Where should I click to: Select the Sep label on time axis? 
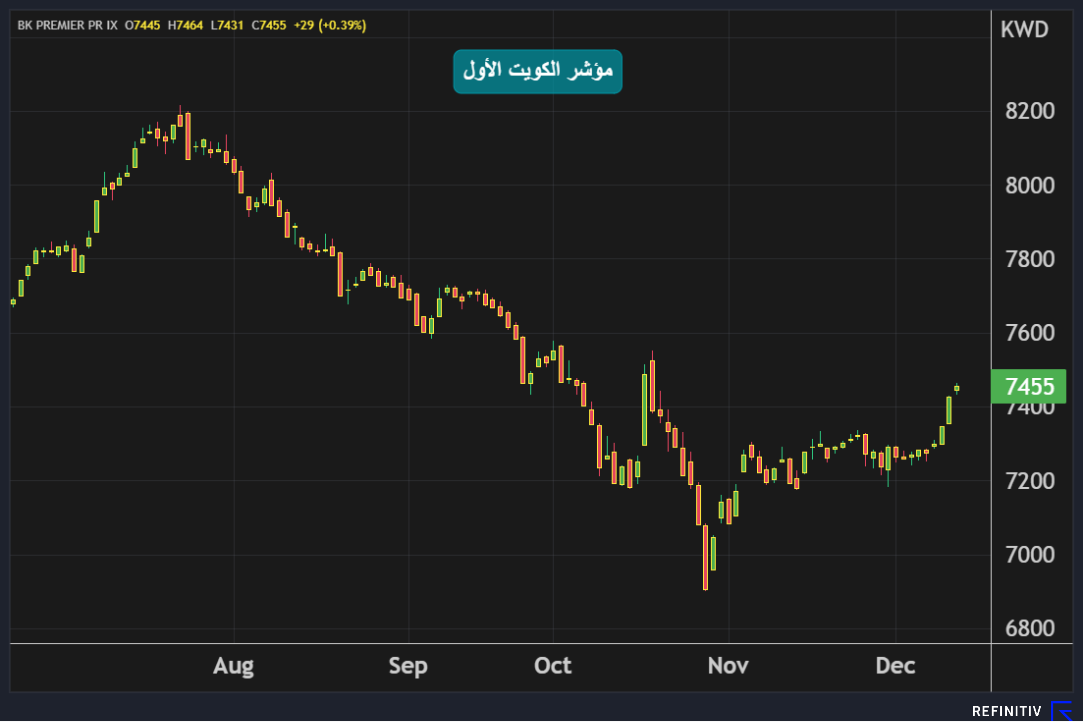click(x=408, y=666)
